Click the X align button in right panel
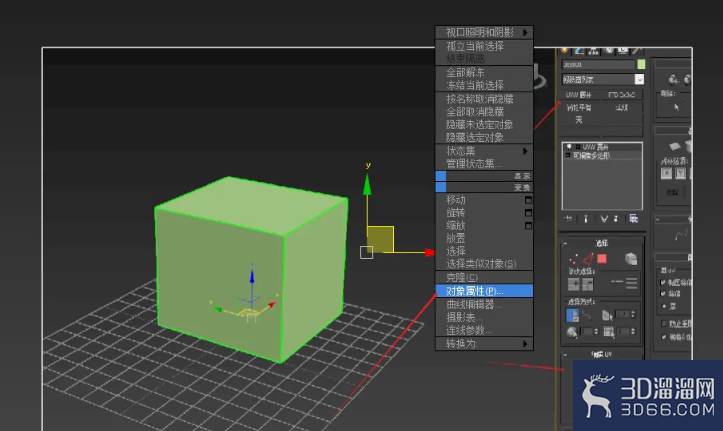 666,173
